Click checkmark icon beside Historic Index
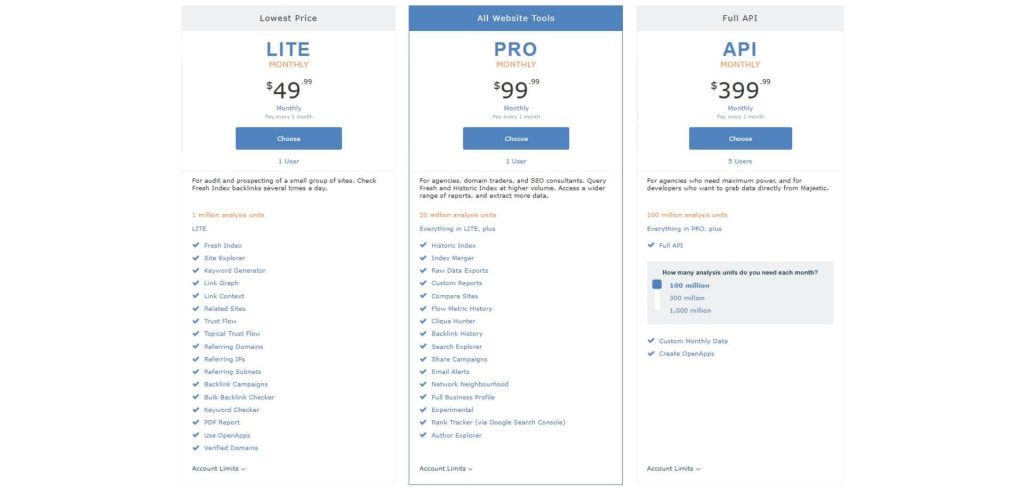 (x=423, y=245)
